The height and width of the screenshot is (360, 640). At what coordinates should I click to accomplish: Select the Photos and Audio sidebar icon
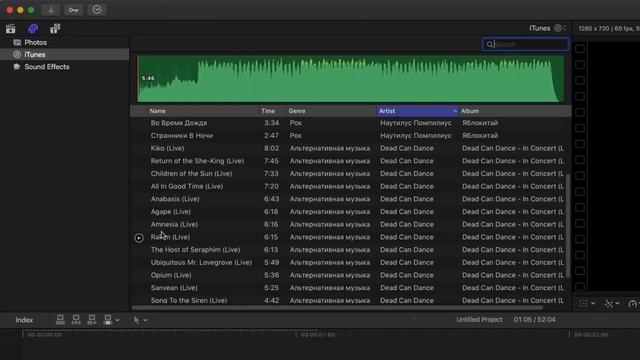coord(33,29)
